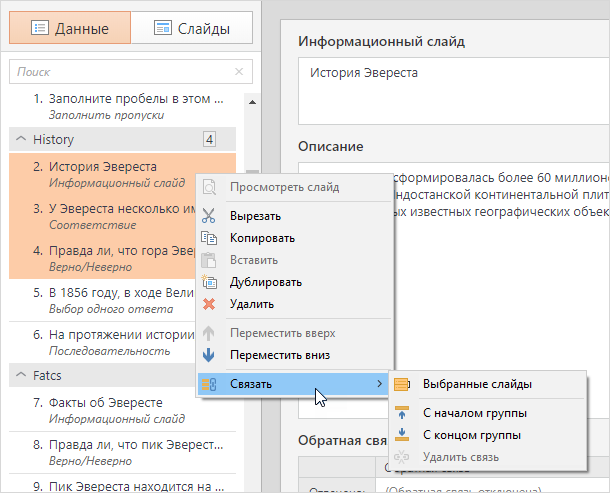Click the Связать link icon
Image resolution: width=610 pixels, height=493 pixels.
tap(209, 384)
